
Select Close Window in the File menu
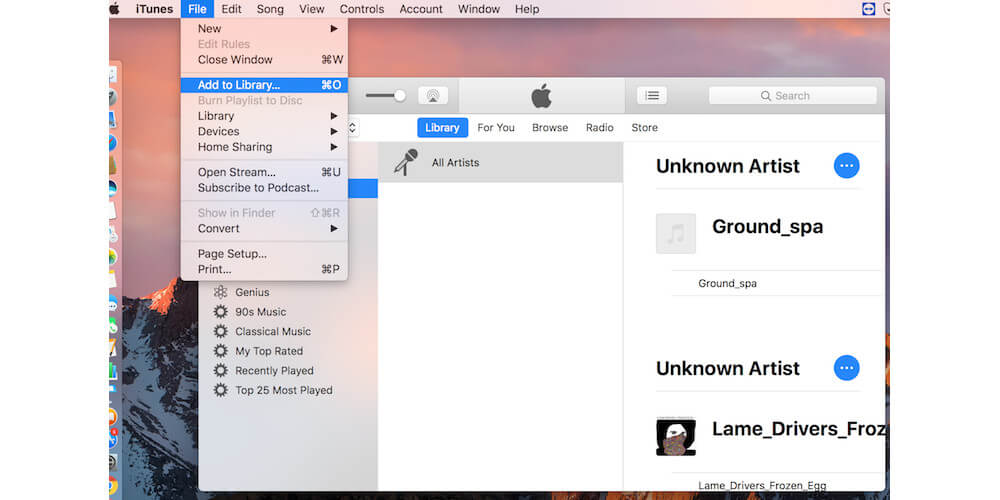click(264, 59)
